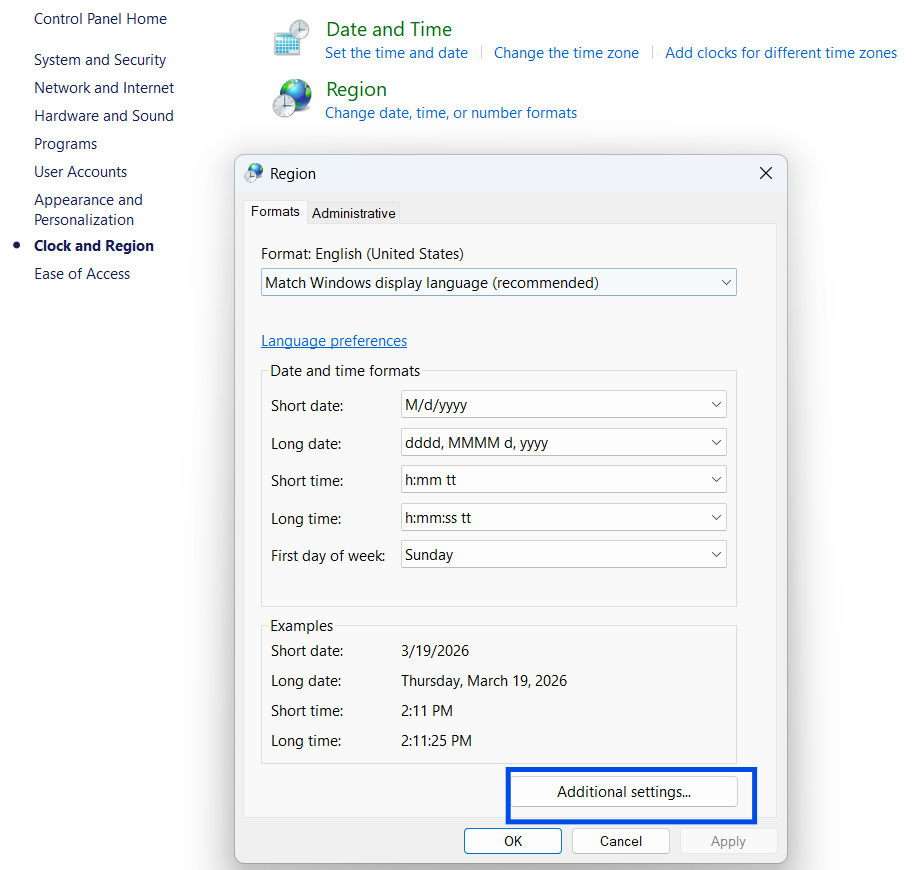Image resolution: width=920 pixels, height=870 pixels.
Task: Click the Additional settings button
Action: click(x=624, y=792)
